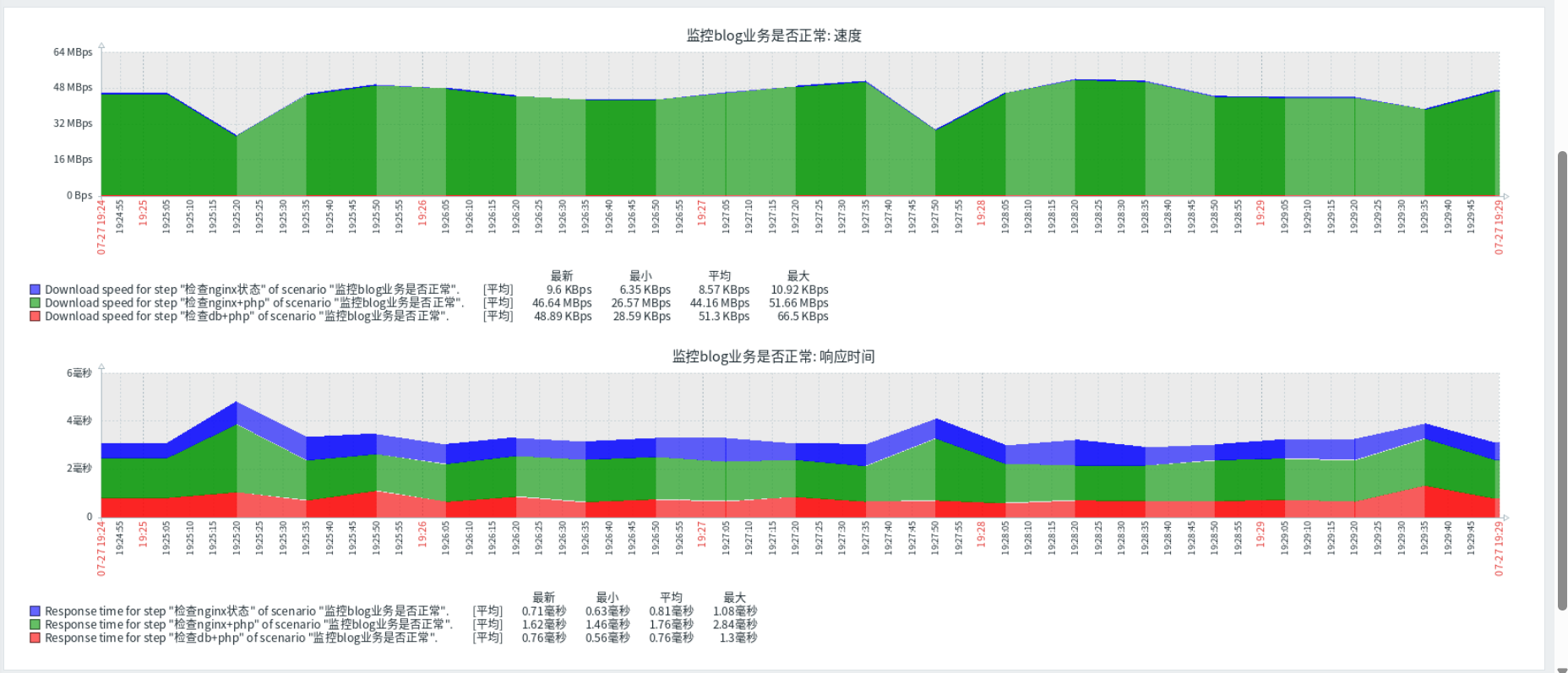This screenshot has height=673, width=1568.
Task: Click the 19:26 red marker on speed graph axis
Action: click(422, 213)
